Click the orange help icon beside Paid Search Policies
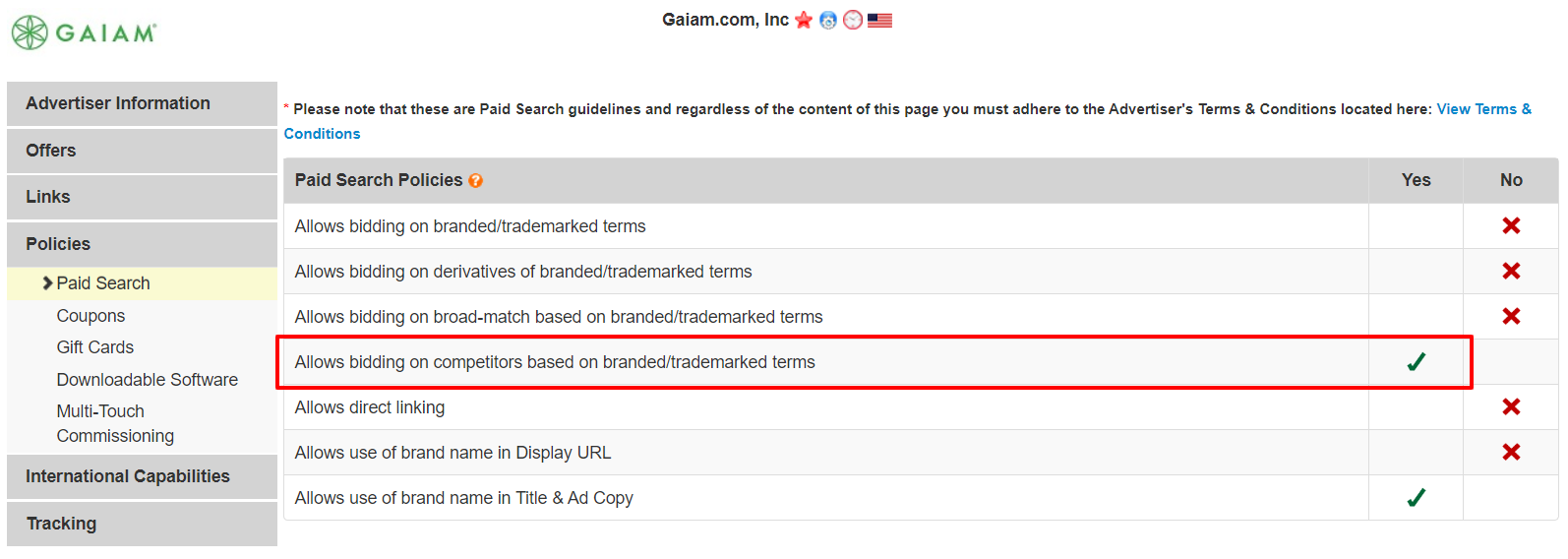The width and height of the screenshot is (1568, 559). click(476, 180)
